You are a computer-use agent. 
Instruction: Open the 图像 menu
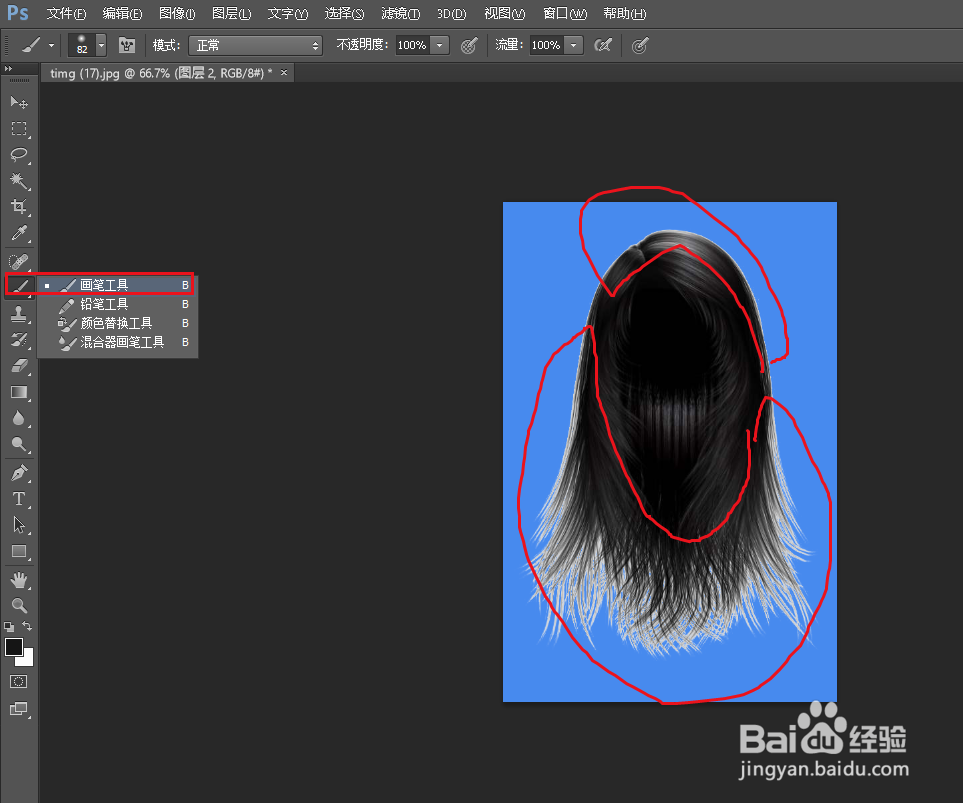177,14
